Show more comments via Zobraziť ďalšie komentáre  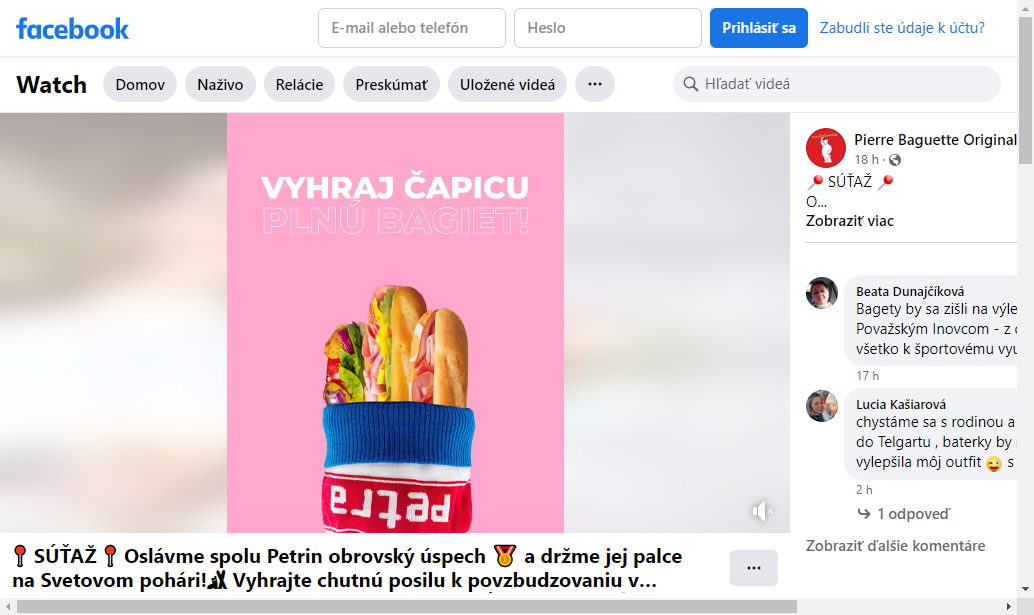click(896, 546)
